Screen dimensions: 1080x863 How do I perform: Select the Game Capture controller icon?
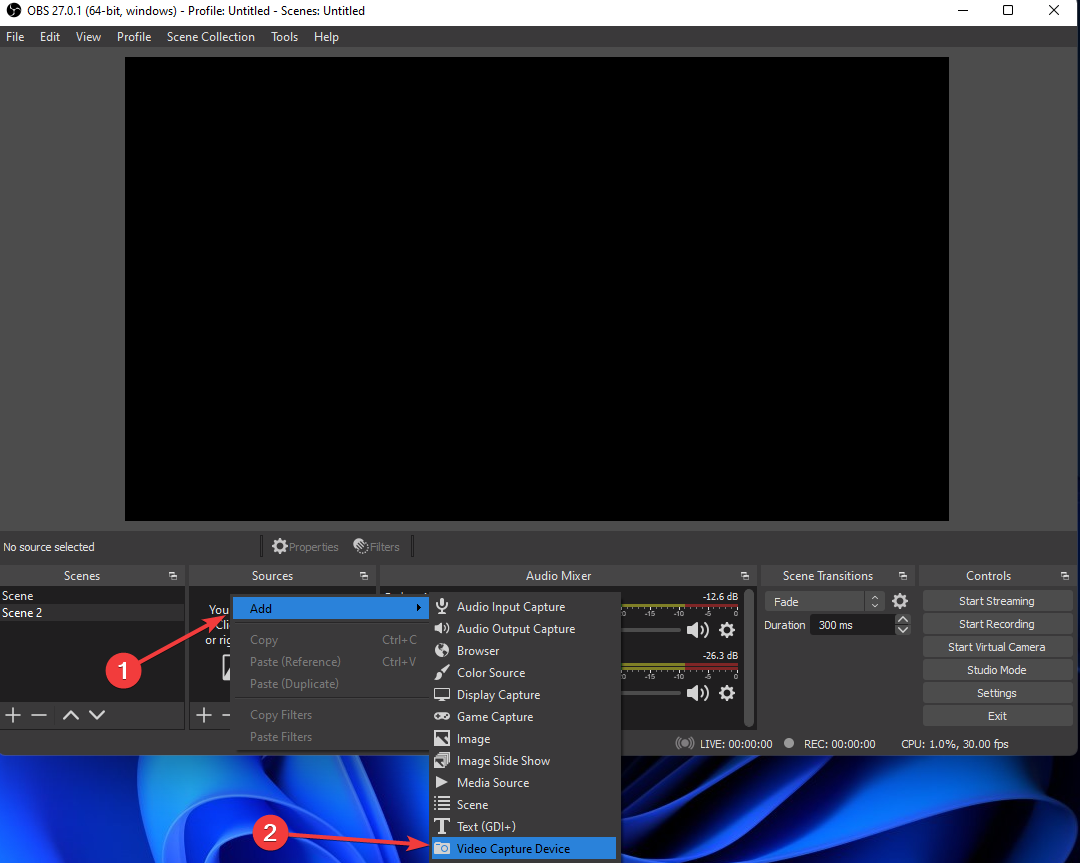tap(442, 716)
